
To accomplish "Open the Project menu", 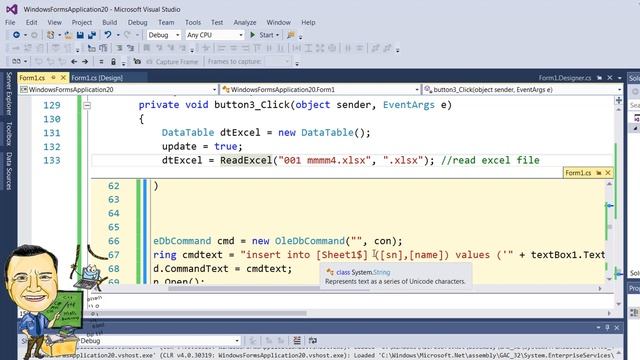I will pos(82,22).
